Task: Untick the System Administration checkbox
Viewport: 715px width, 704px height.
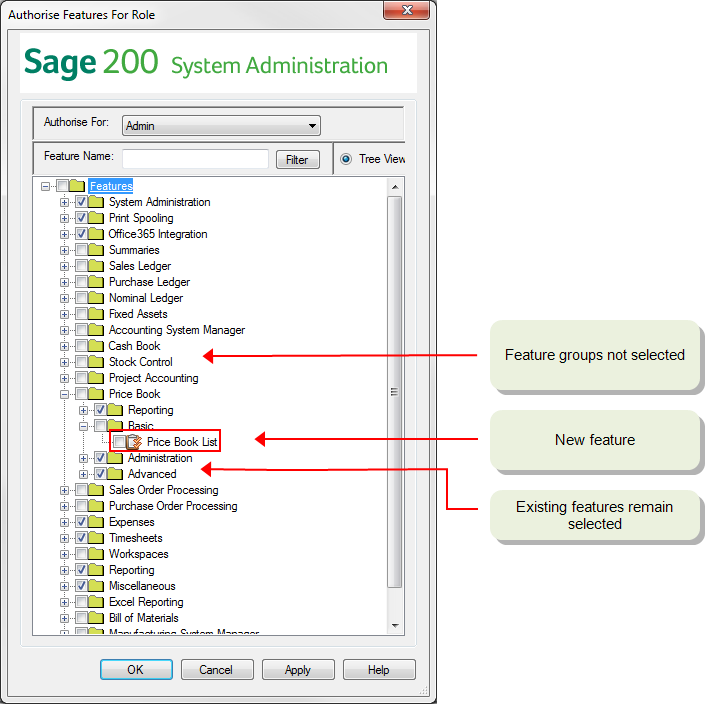Action: 82,202
